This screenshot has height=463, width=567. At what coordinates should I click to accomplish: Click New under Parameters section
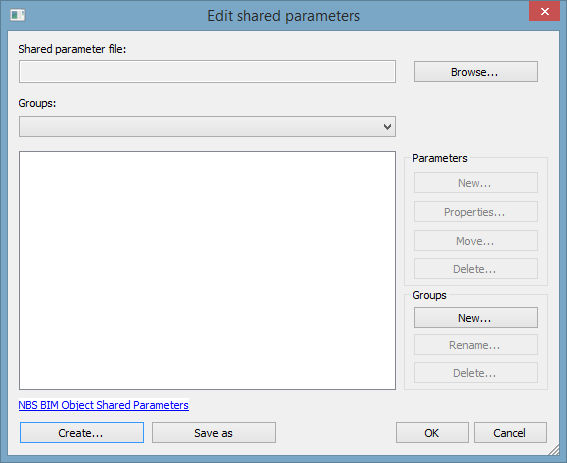(x=476, y=183)
